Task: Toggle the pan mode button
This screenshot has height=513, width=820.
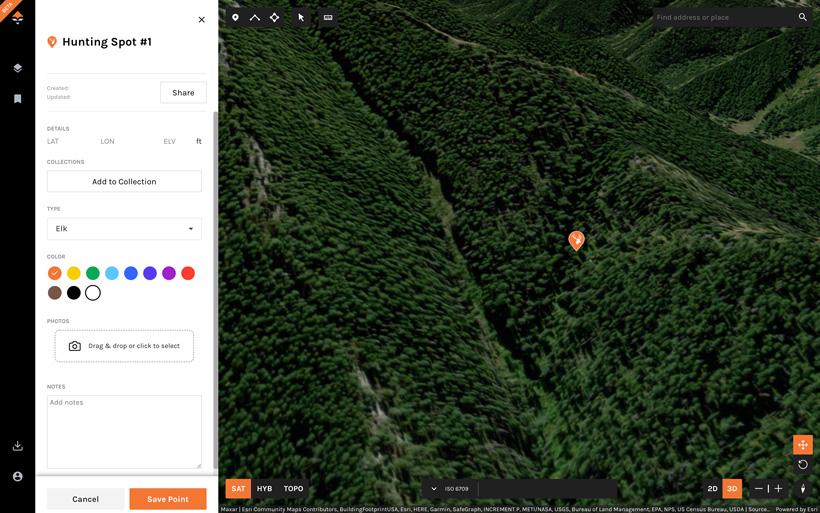Action: coord(802,445)
